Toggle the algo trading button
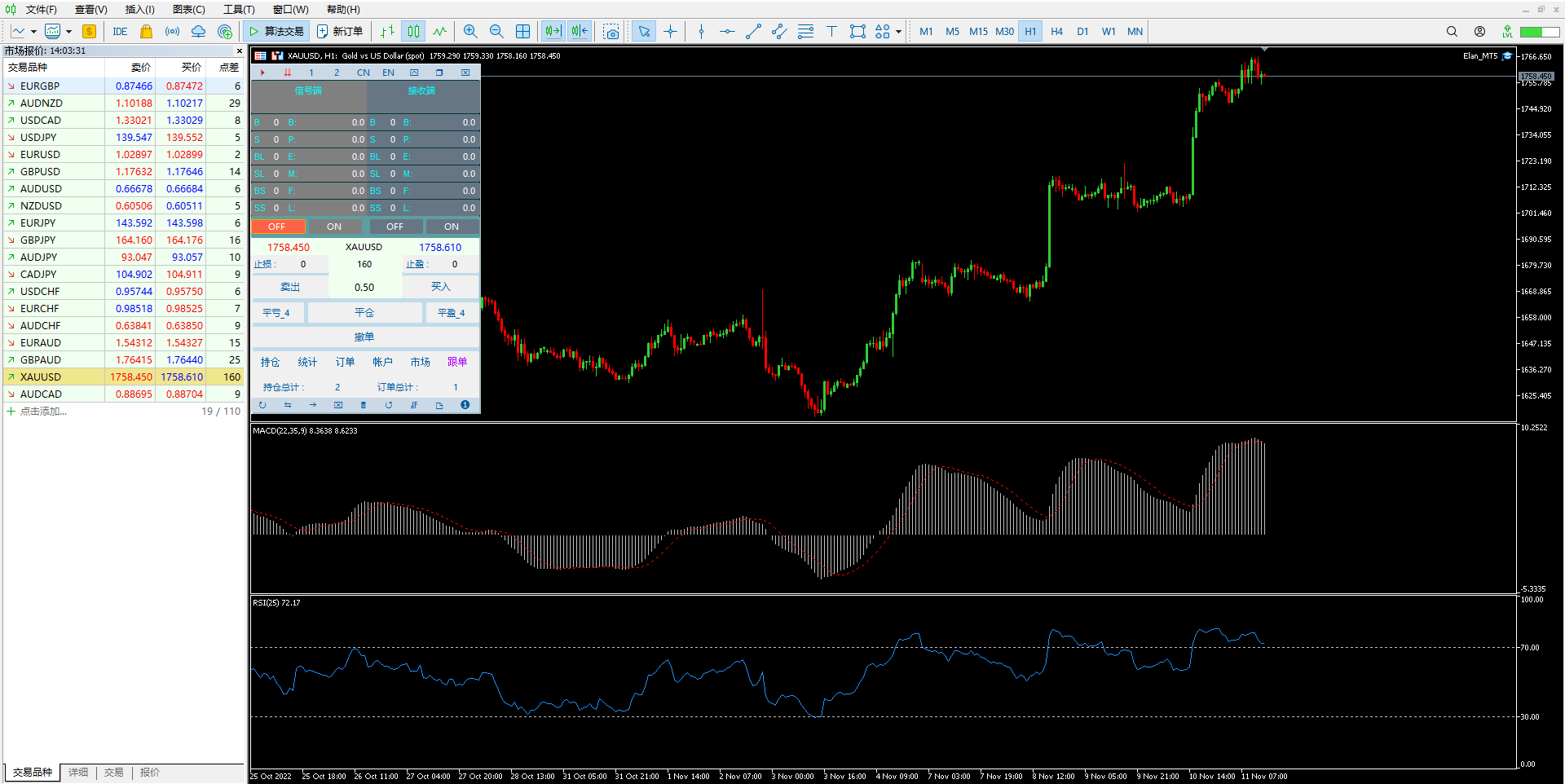Viewport: 1565px width, 784px height. coord(276,32)
